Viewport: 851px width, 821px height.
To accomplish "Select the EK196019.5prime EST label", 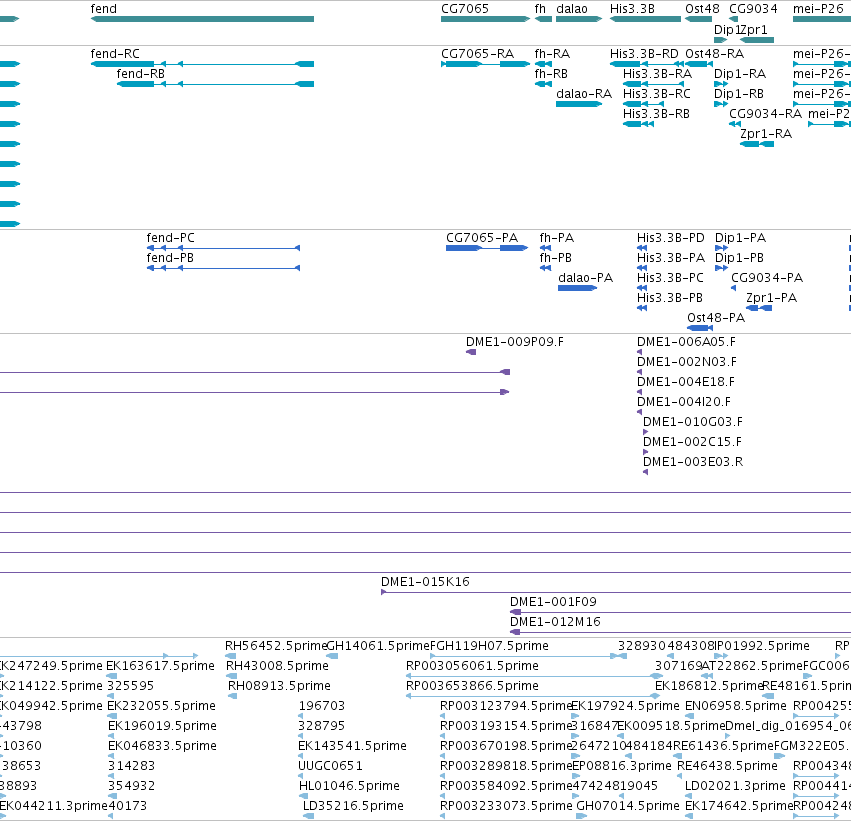I will pyautogui.click(x=162, y=727).
